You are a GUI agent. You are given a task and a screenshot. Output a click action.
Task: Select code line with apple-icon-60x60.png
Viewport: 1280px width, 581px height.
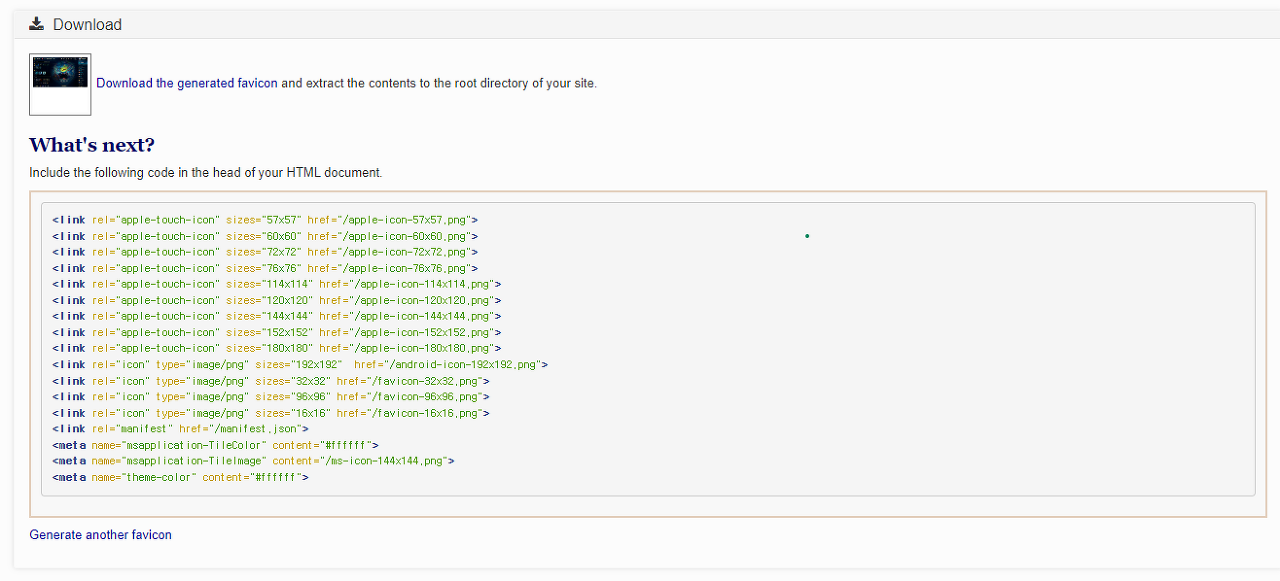(265, 236)
